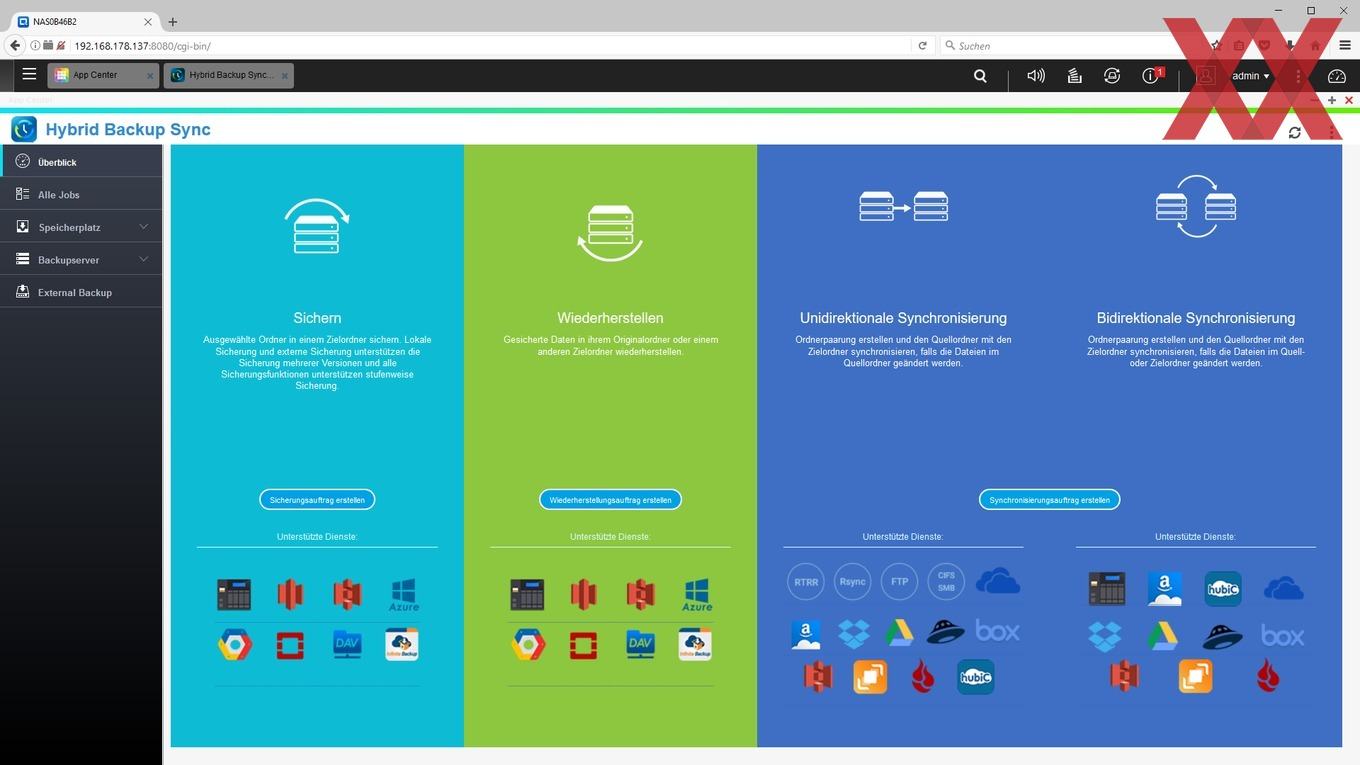Open a new browser tab with plus
Screen dimensions: 1360x765
click(173, 21)
